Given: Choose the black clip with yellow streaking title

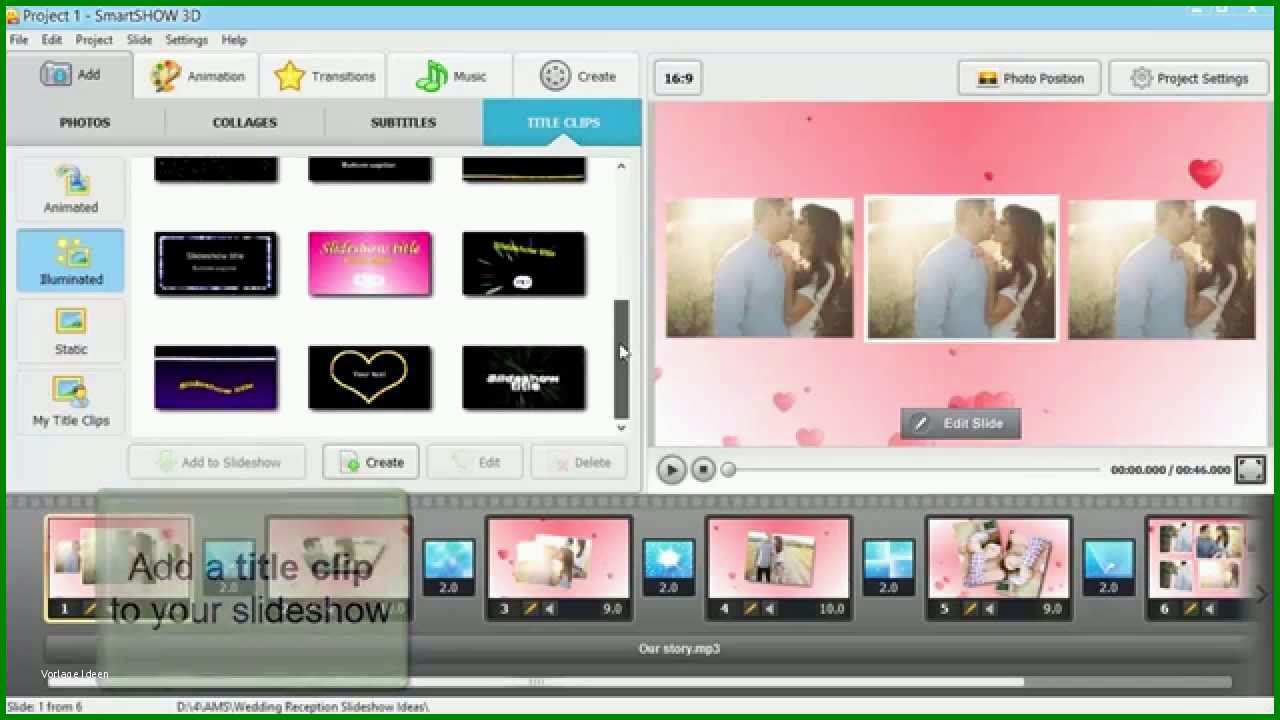Looking at the screenshot, I should pos(524,264).
